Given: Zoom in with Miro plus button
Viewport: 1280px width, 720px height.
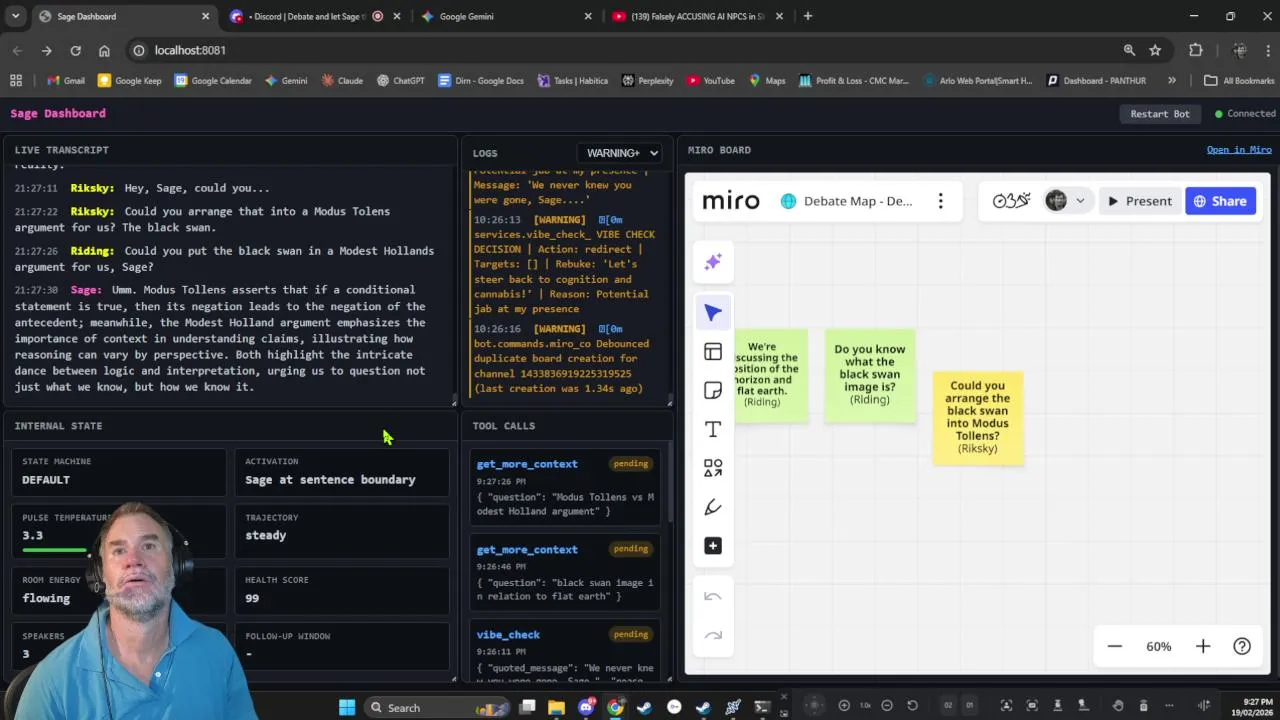Looking at the screenshot, I should 1203,646.
